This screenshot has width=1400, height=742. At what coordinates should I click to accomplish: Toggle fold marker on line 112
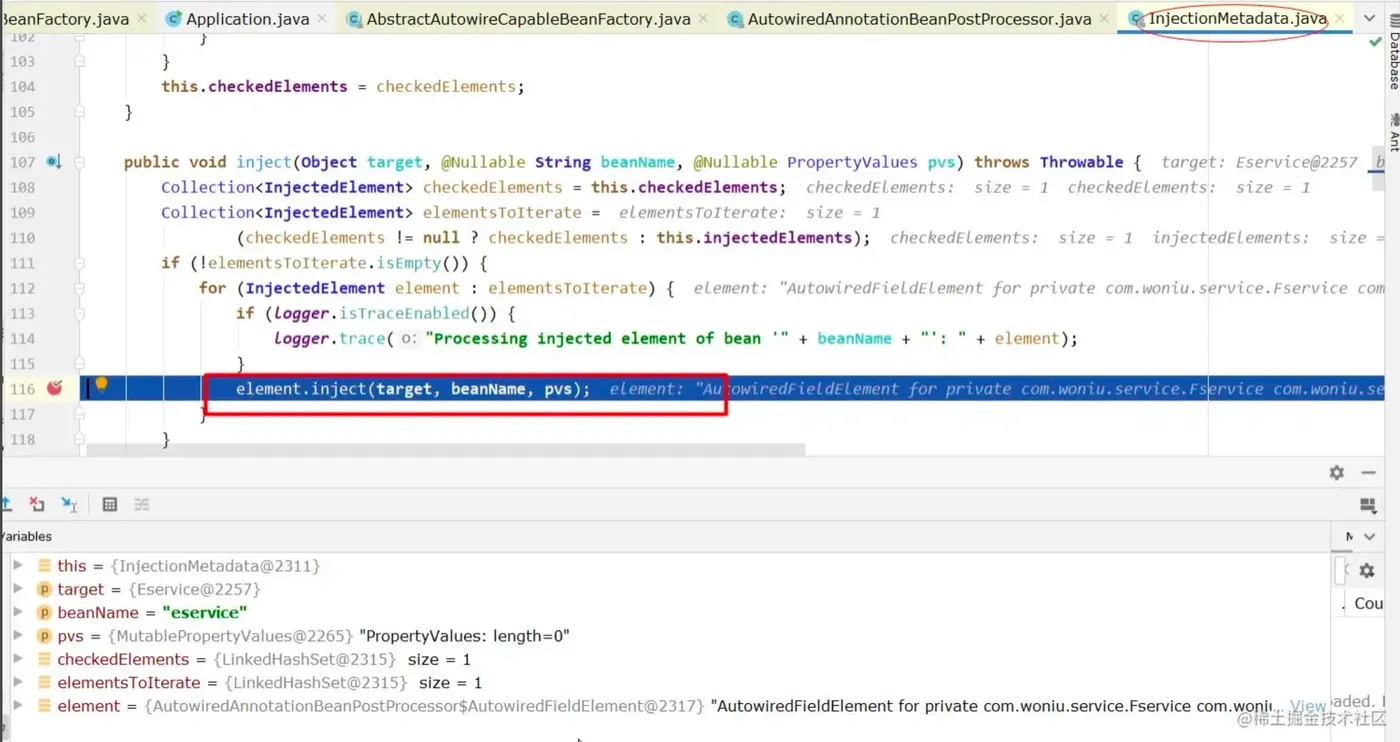tap(79, 288)
